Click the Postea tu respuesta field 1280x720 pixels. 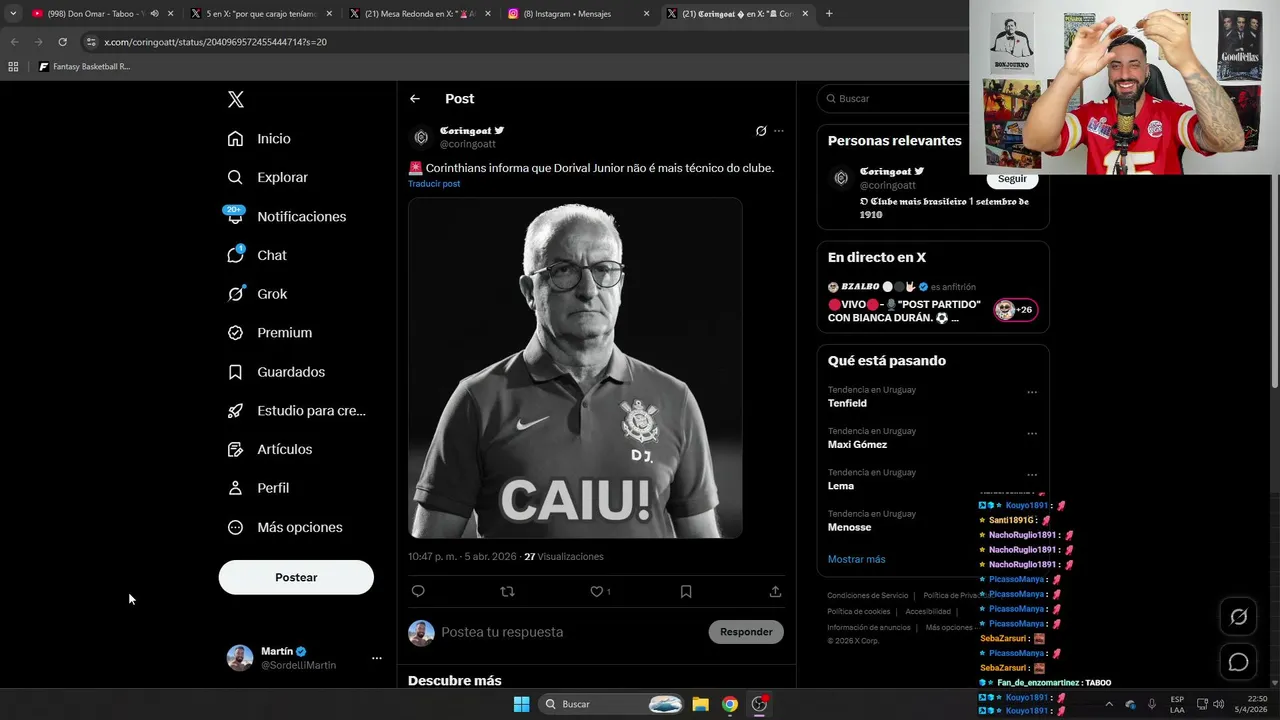570,632
